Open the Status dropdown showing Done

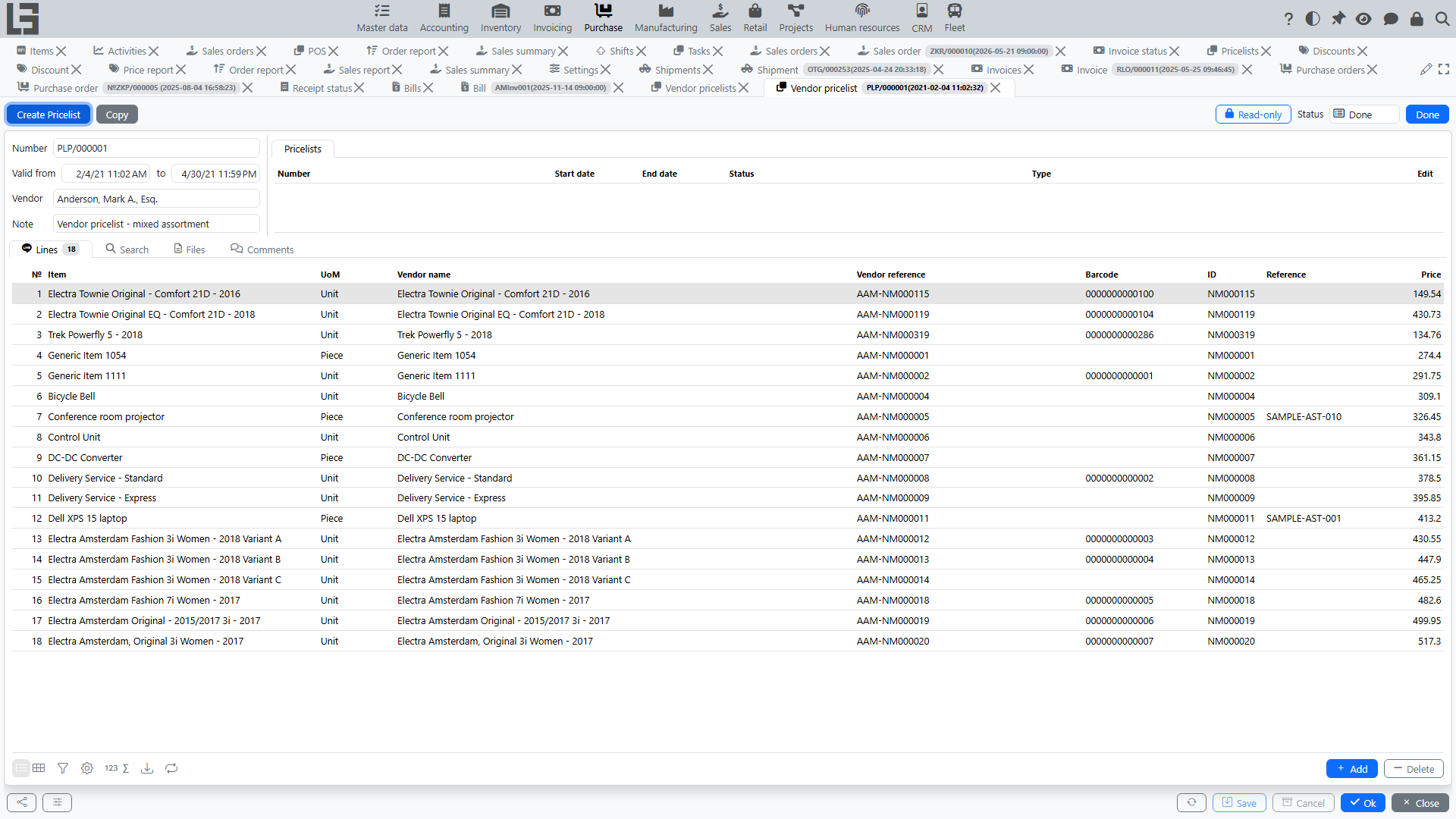[1364, 115]
